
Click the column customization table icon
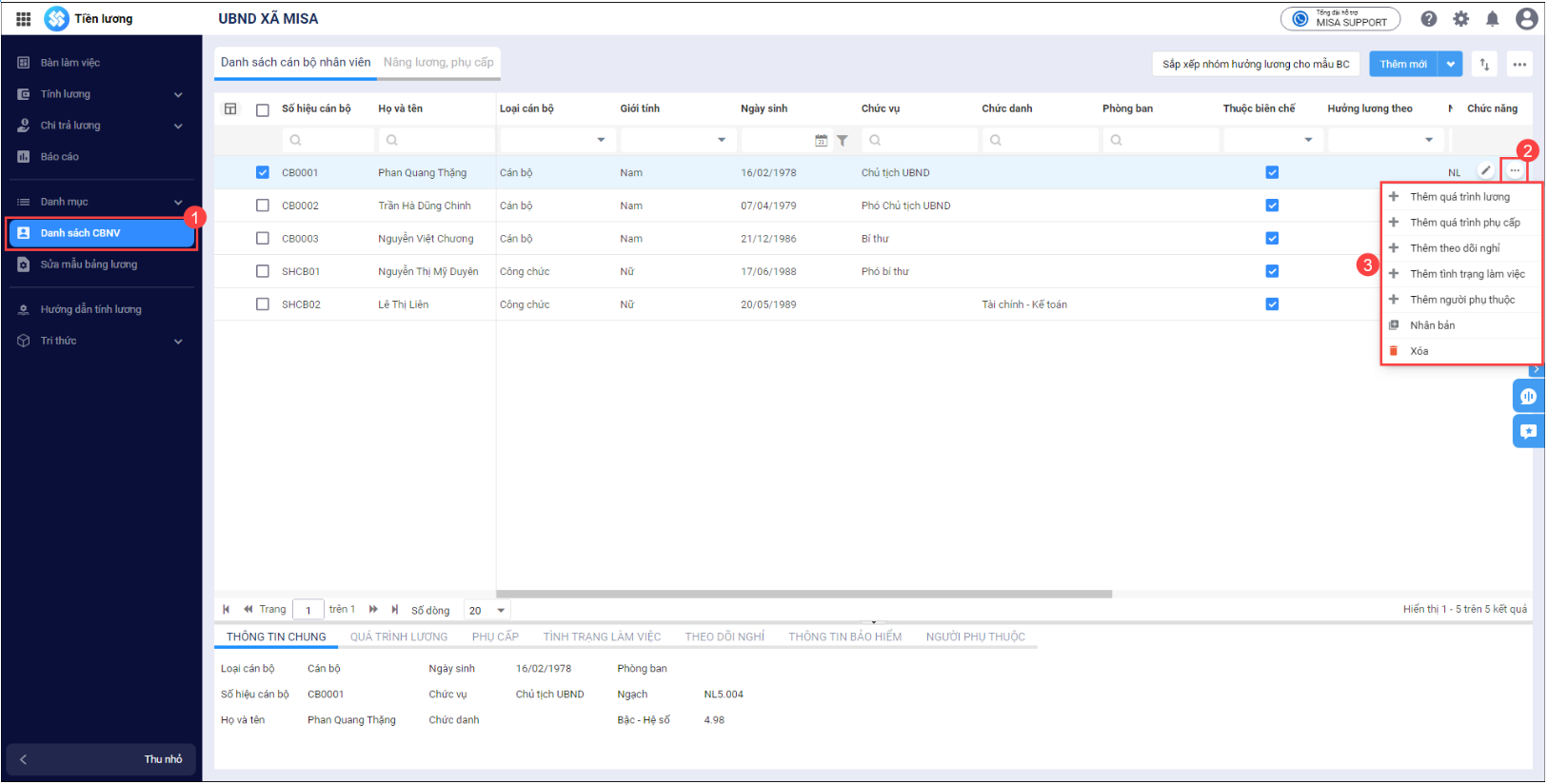click(x=230, y=108)
